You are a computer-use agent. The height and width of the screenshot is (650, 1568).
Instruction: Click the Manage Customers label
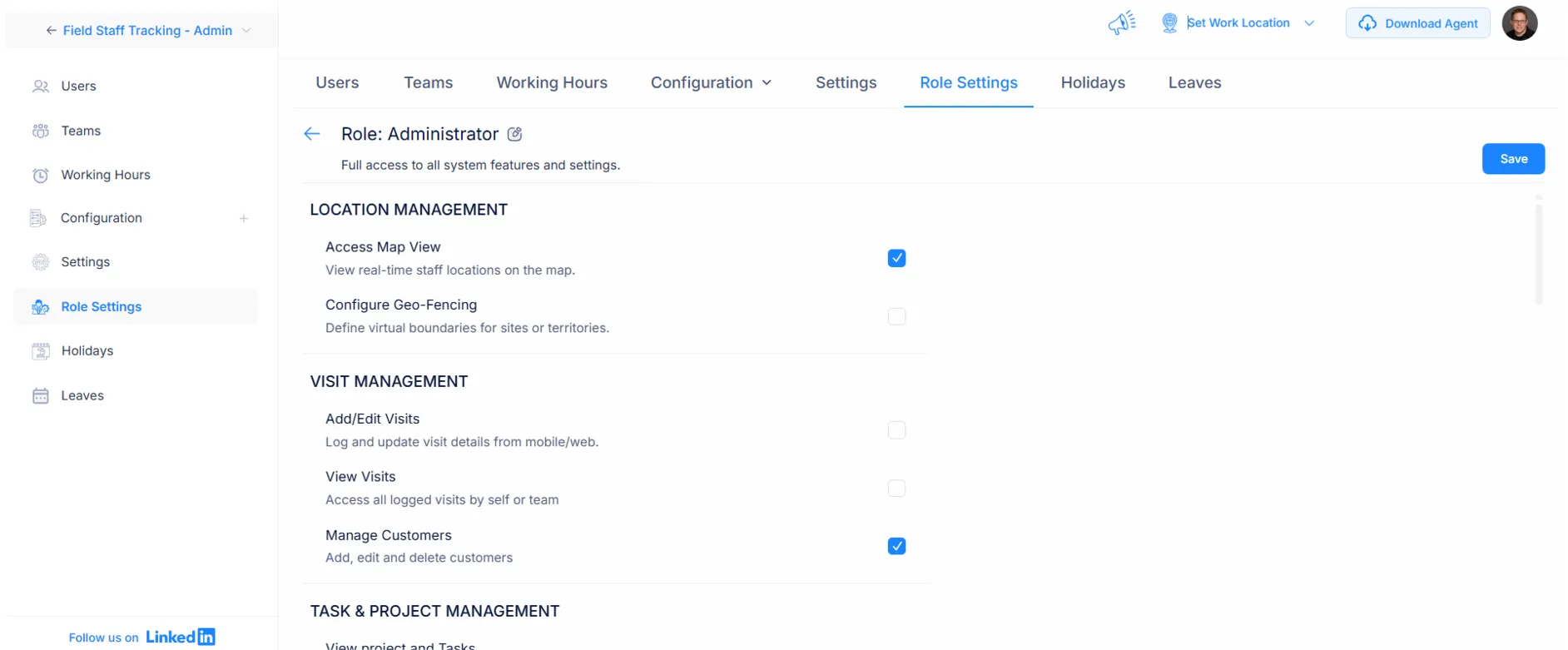[x=388, y=536]
